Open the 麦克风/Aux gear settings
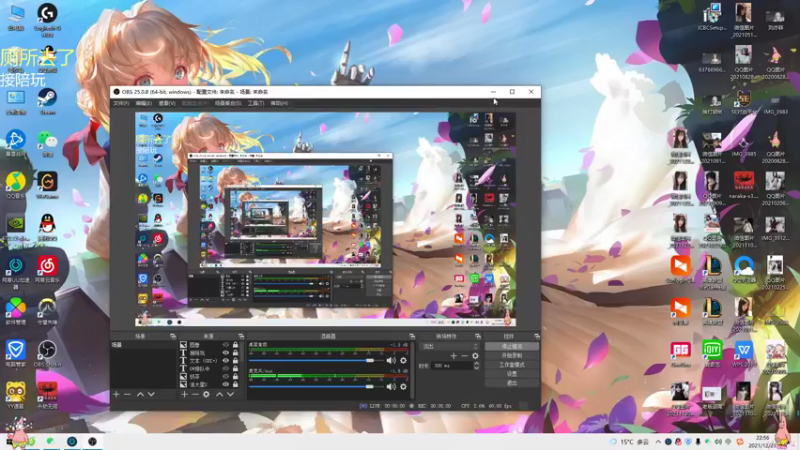Viewport: 800px width, 450px height. click(403, 387)
